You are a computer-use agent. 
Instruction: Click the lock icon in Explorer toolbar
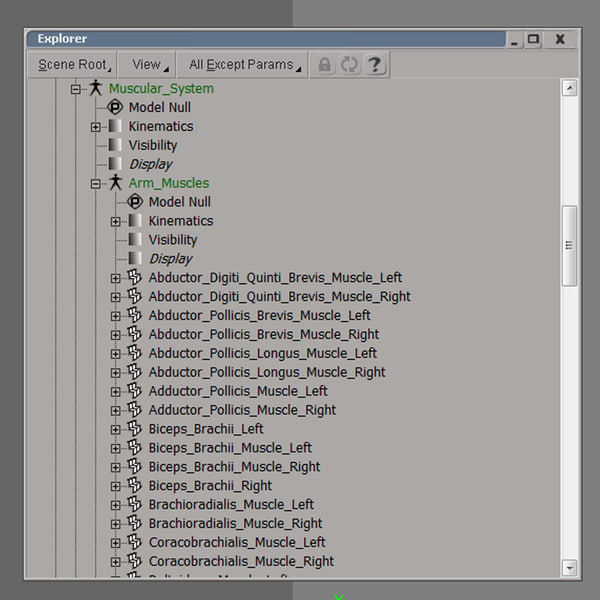(324, 65)
